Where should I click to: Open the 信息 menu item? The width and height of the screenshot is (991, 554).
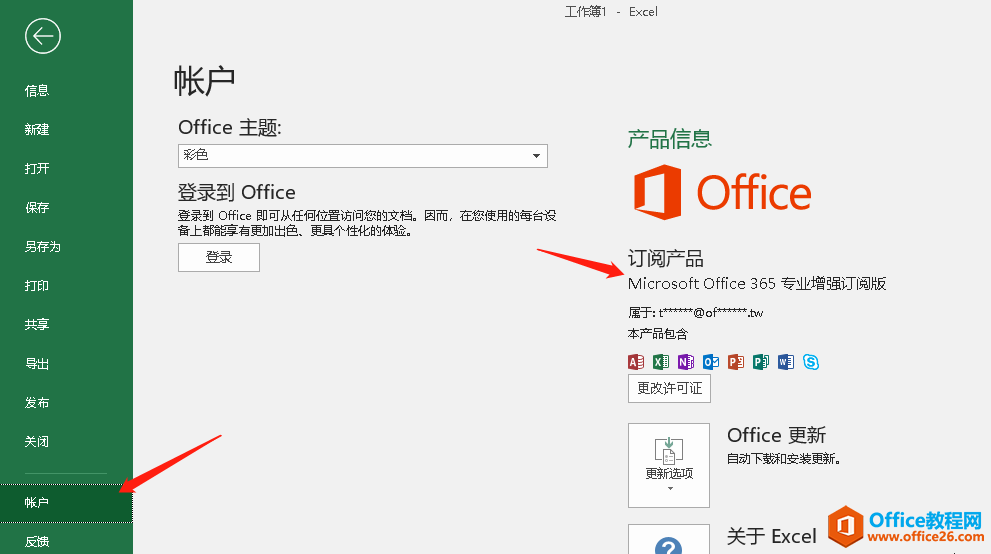coord(37,90)
